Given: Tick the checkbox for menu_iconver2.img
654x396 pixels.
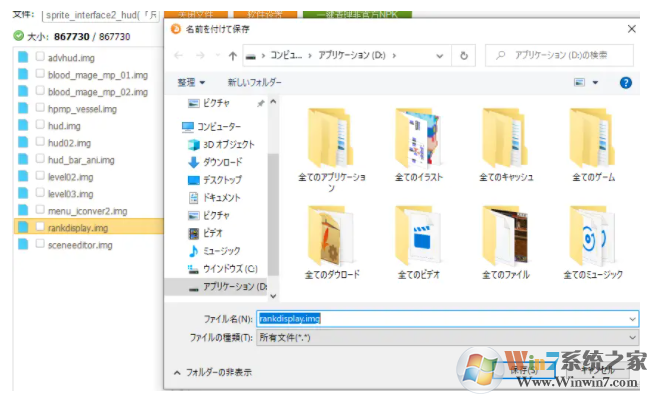Looking at the screenshot, I should pyautogui.click(x=40, y=209).
